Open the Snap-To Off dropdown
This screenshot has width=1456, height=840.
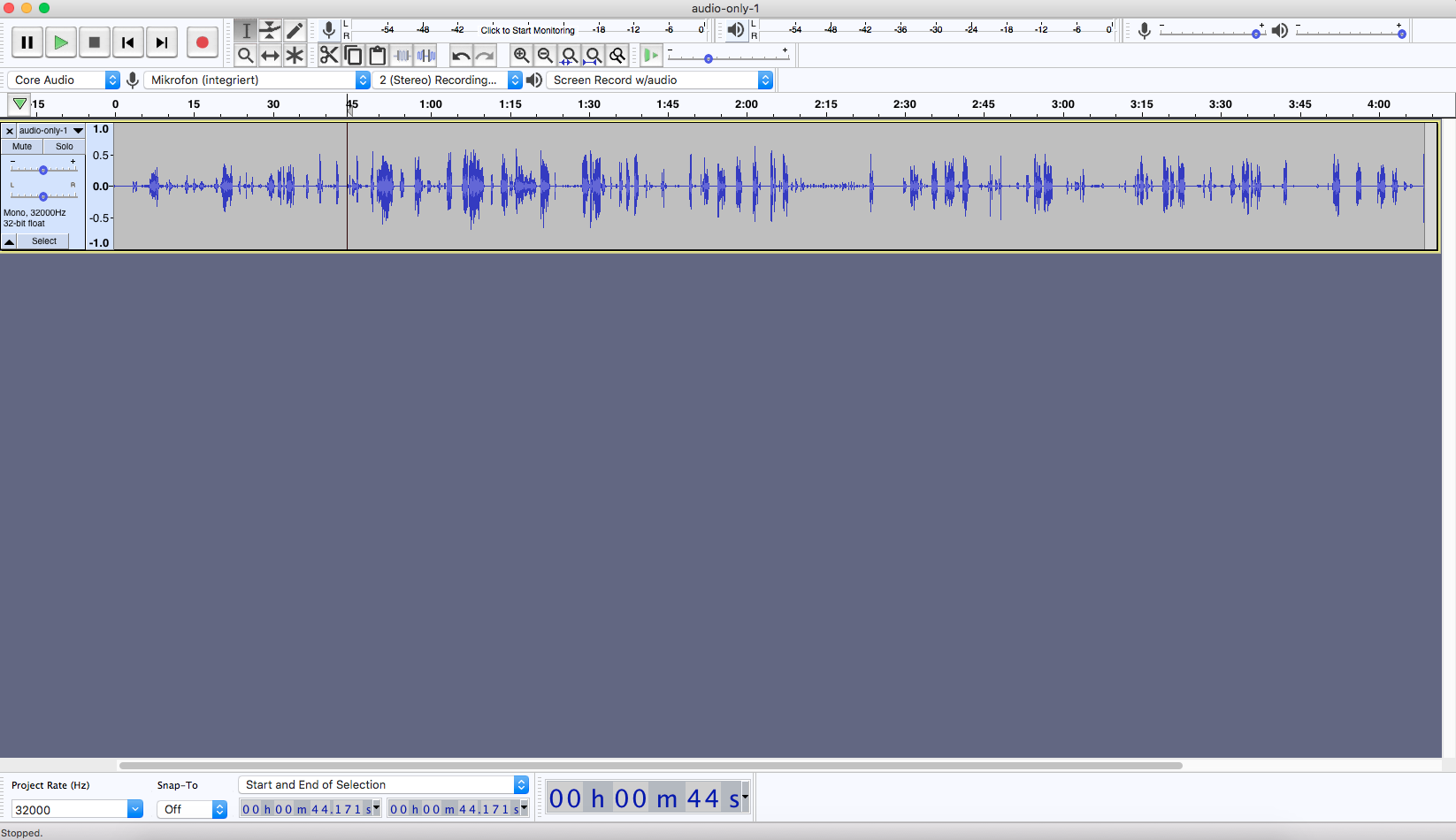(192, 809)
